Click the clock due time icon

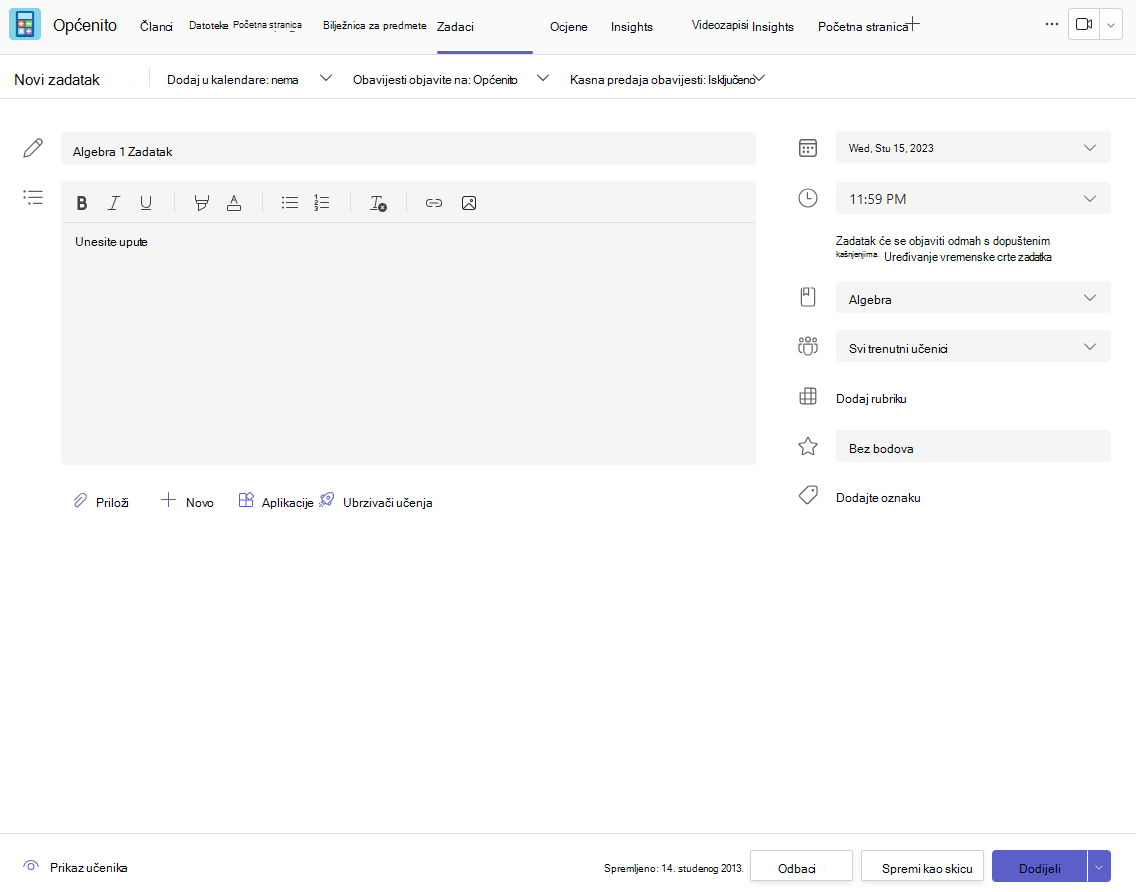tap(808, 198)
